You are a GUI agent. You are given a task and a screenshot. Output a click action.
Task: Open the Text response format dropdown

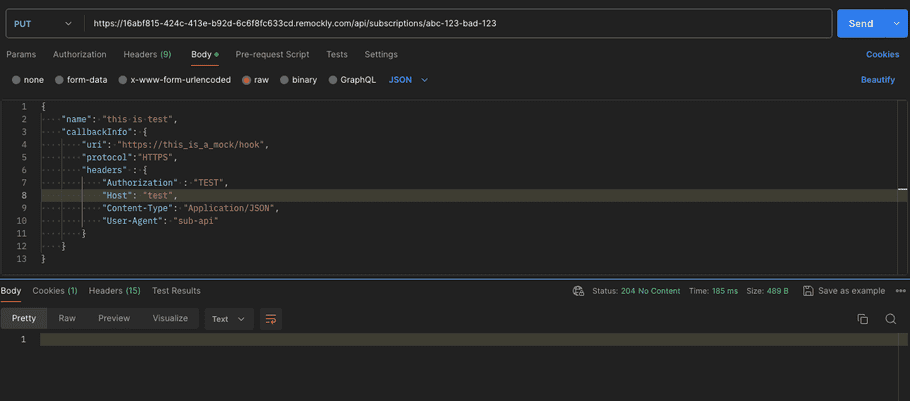coord(229,319)
